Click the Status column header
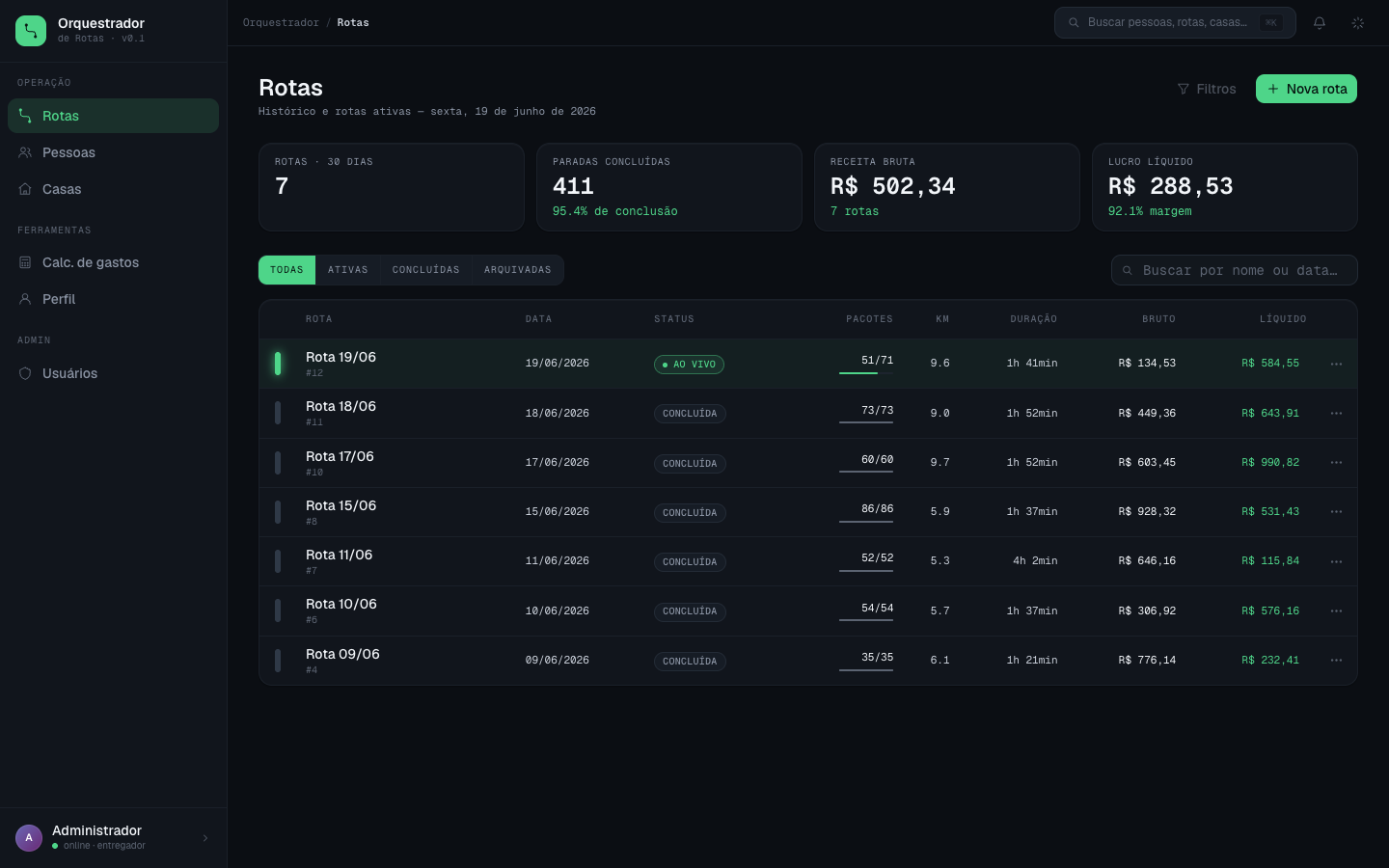 [x=674, y=319]
